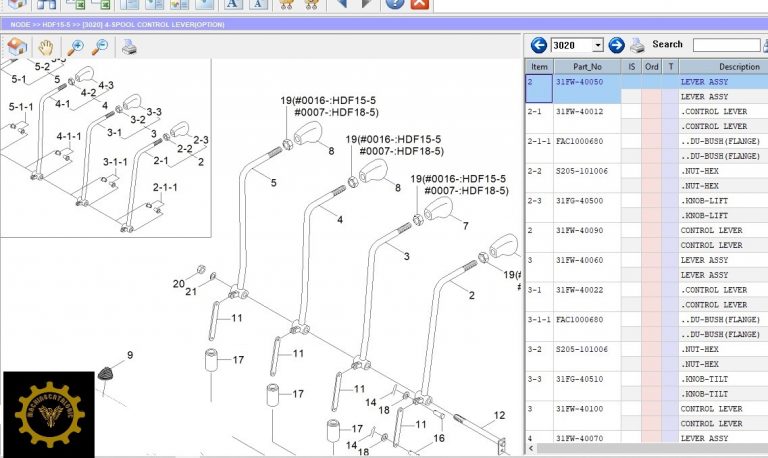Image resolution: width=768 pixels, height=458 pixels.
Task: Sort by the Part_No column header
Action: click(x=588, y=66)
